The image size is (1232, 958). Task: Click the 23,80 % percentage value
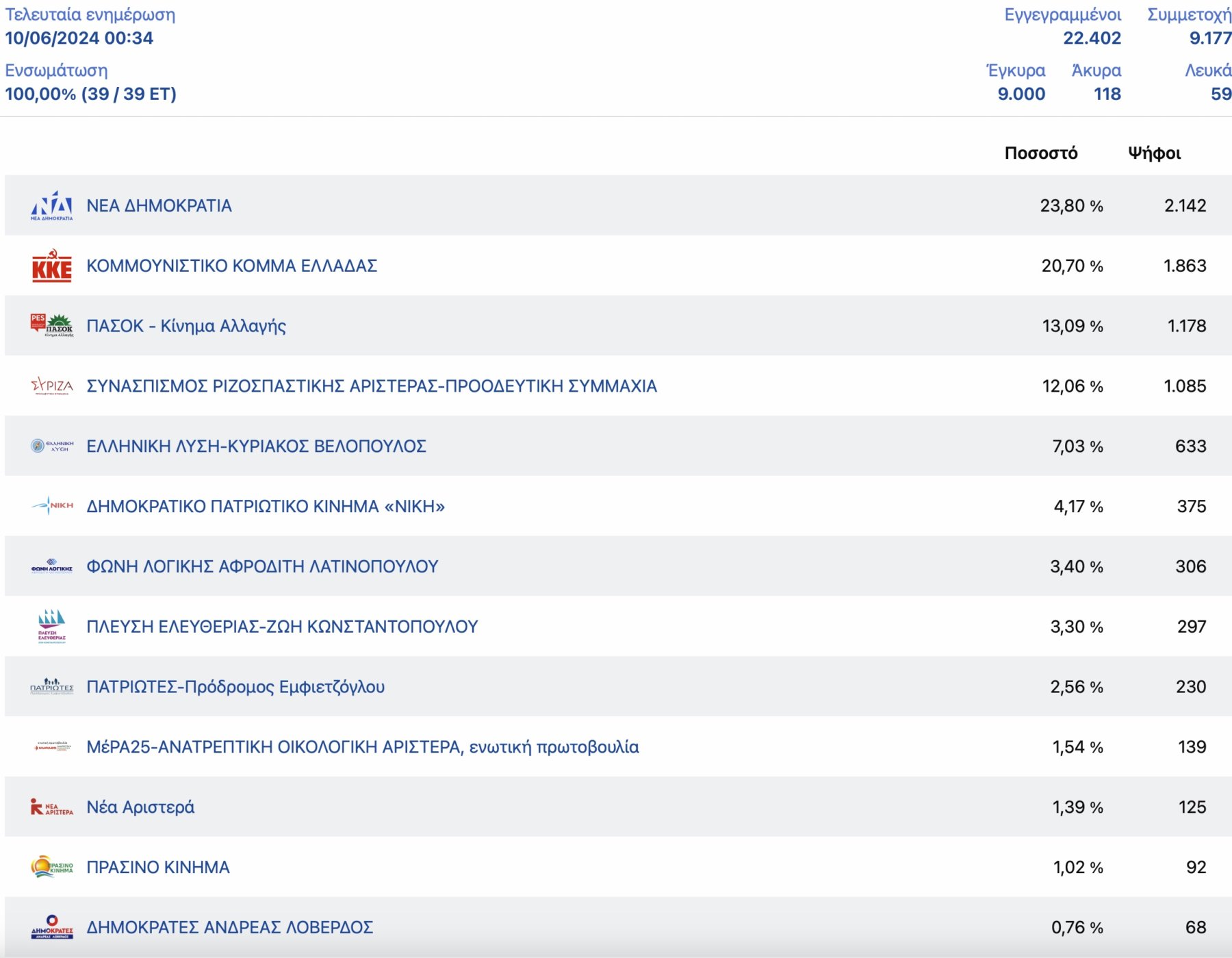1072,205
